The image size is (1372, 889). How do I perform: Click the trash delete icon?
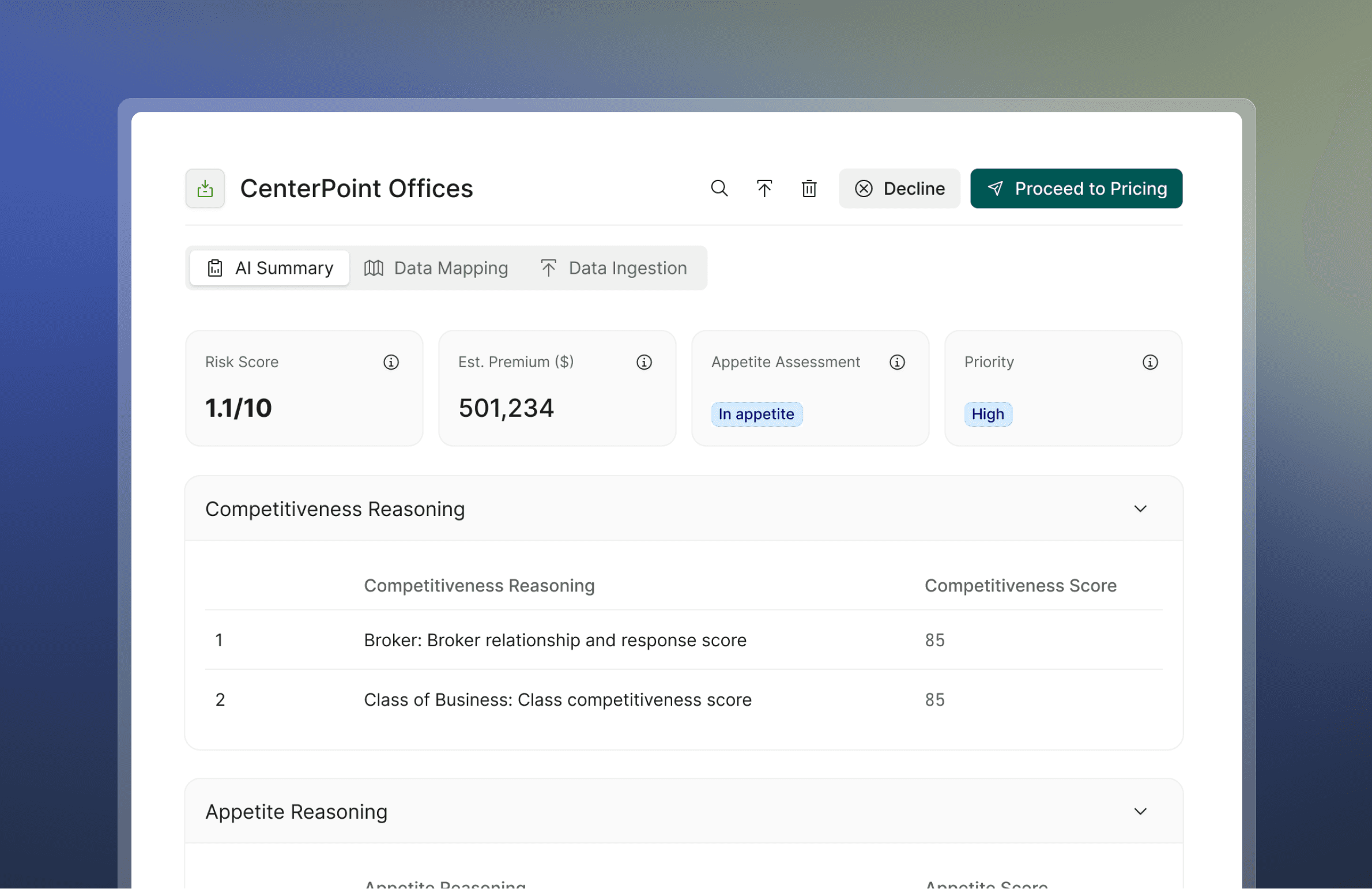[809, 189]
